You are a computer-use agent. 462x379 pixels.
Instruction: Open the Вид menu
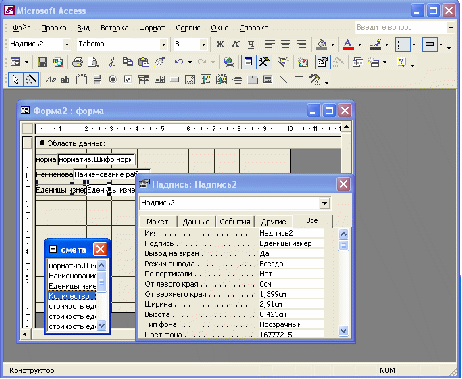click(84, 28)
